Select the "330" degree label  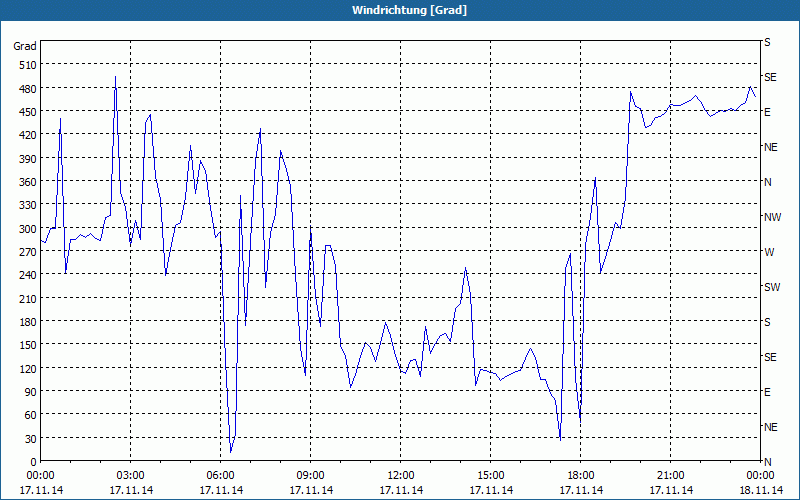tap(28, 206)
